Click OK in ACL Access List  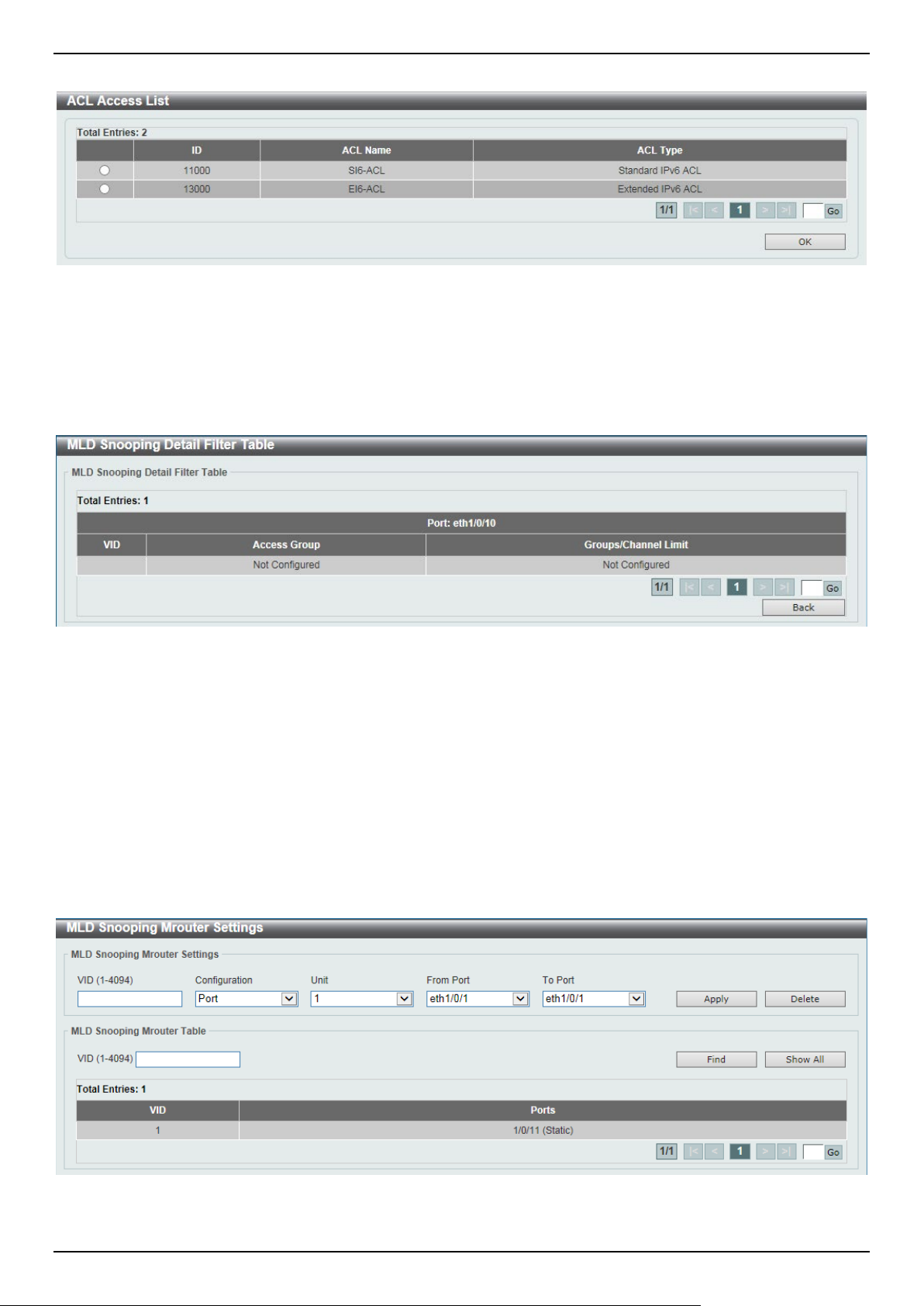(x=805, y=242)
